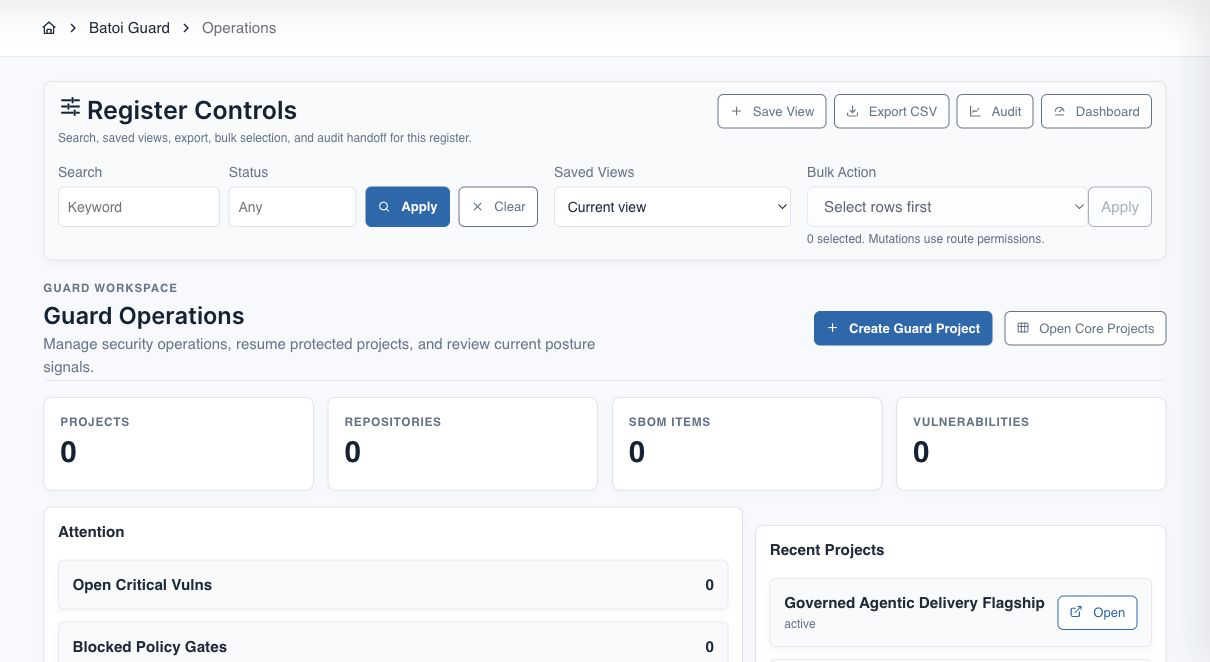Viewport: 1210px width, 662px height.
Task: Focus the Keyword search field
Action: click(139, 207)
